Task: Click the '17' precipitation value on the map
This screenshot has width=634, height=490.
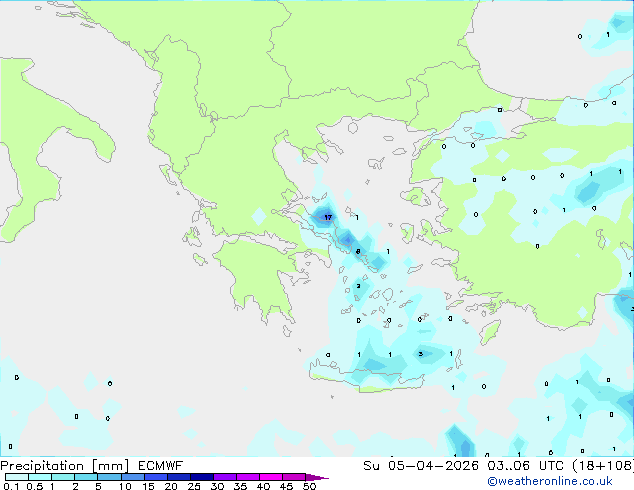Action: pos(328,217)
